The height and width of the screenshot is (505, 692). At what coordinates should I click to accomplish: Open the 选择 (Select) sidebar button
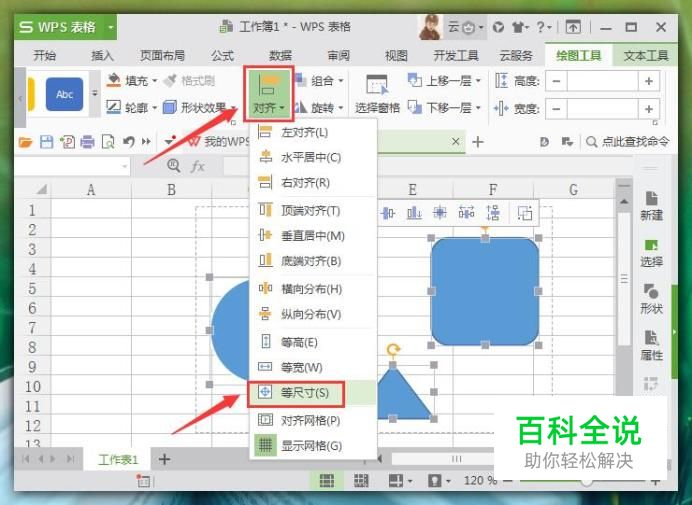[x=651, y=253]
